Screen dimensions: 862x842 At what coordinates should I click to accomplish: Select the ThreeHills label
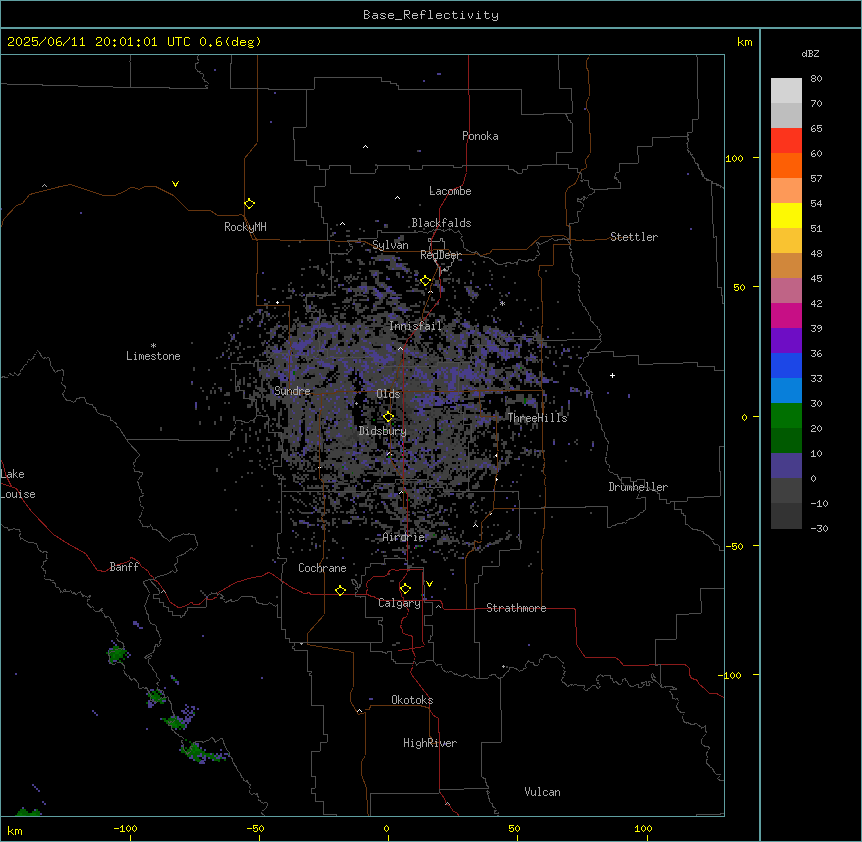pyautogui.click(x=537, y=418)
